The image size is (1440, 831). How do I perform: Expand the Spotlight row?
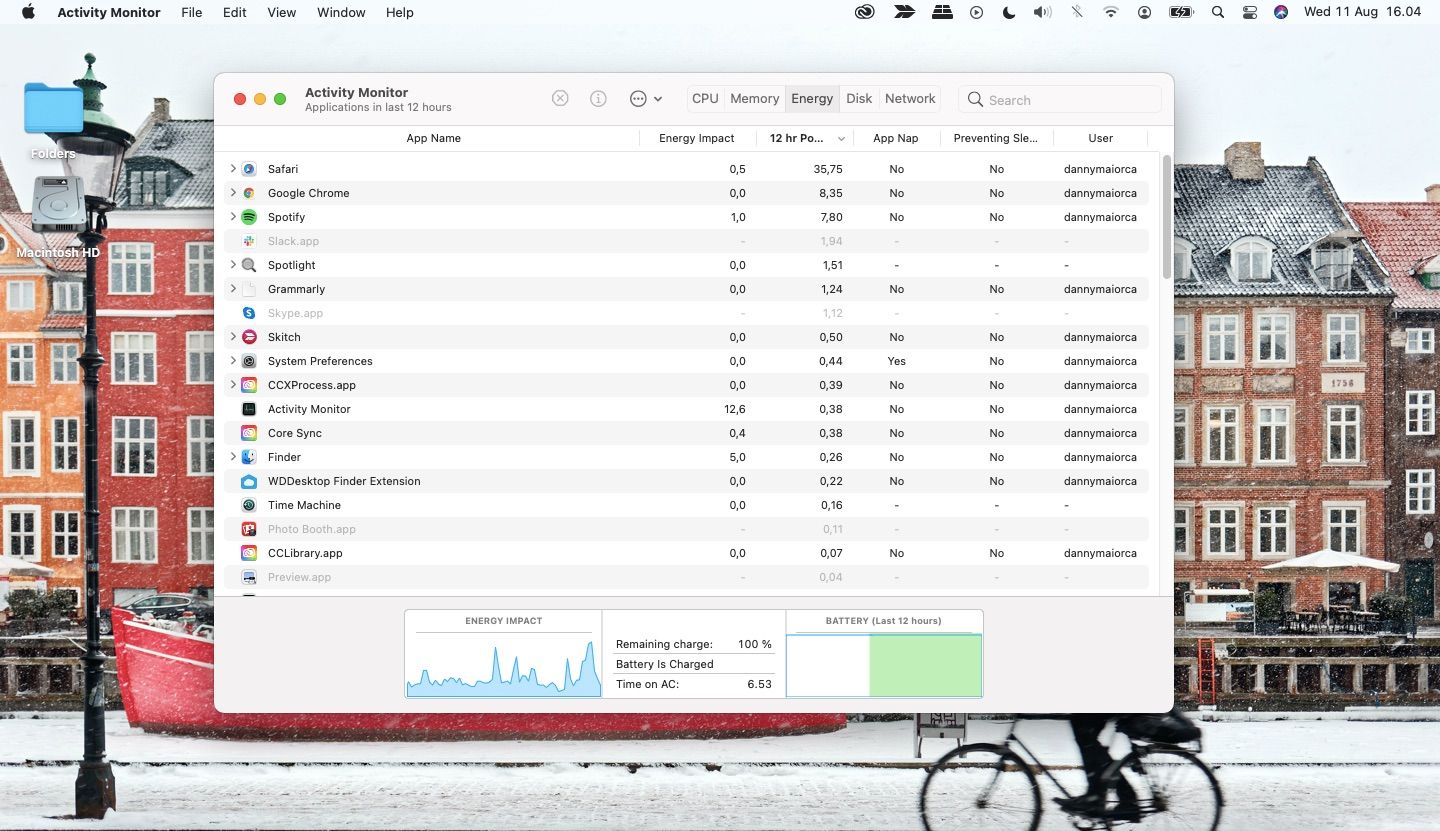click(x=233, y=265)
